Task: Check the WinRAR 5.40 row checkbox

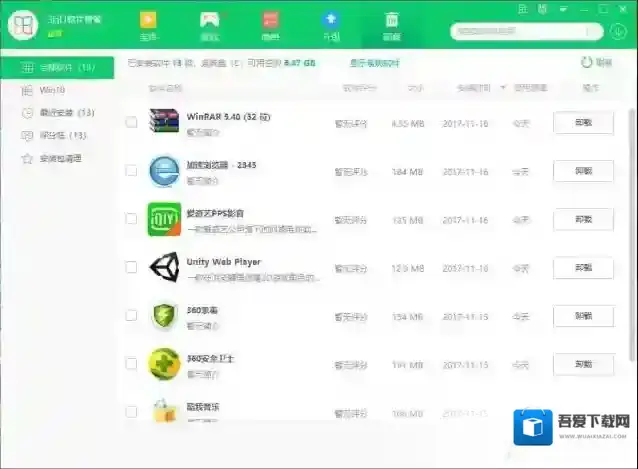Action: coord(131,123)
